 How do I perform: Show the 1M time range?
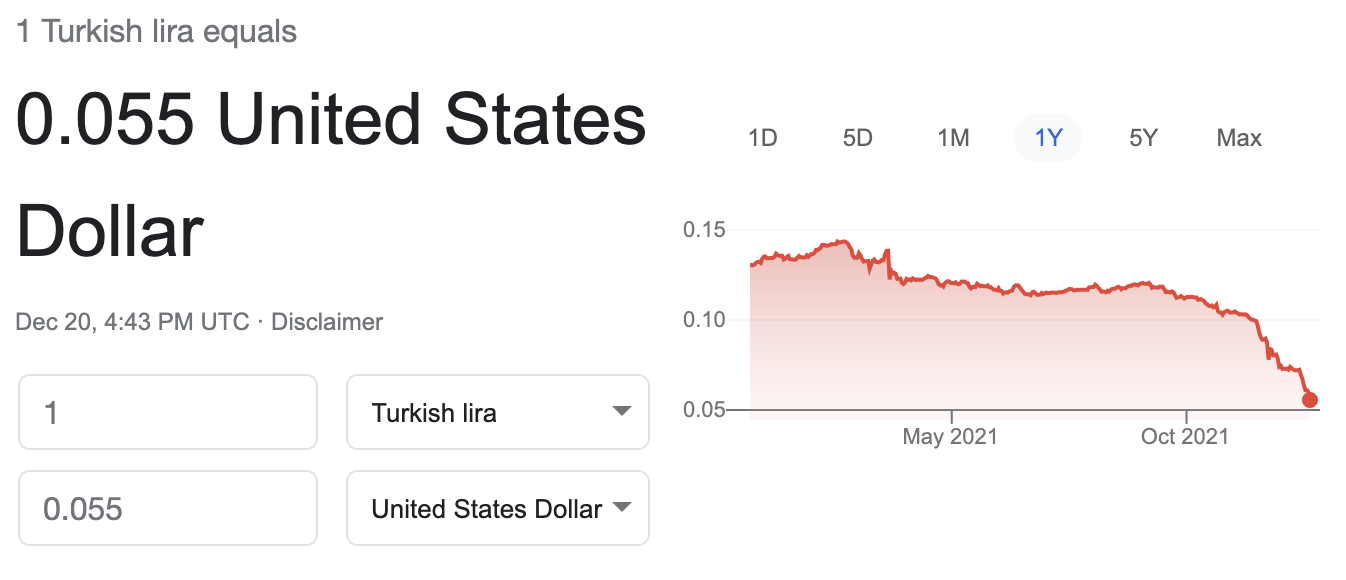point(953,138)
